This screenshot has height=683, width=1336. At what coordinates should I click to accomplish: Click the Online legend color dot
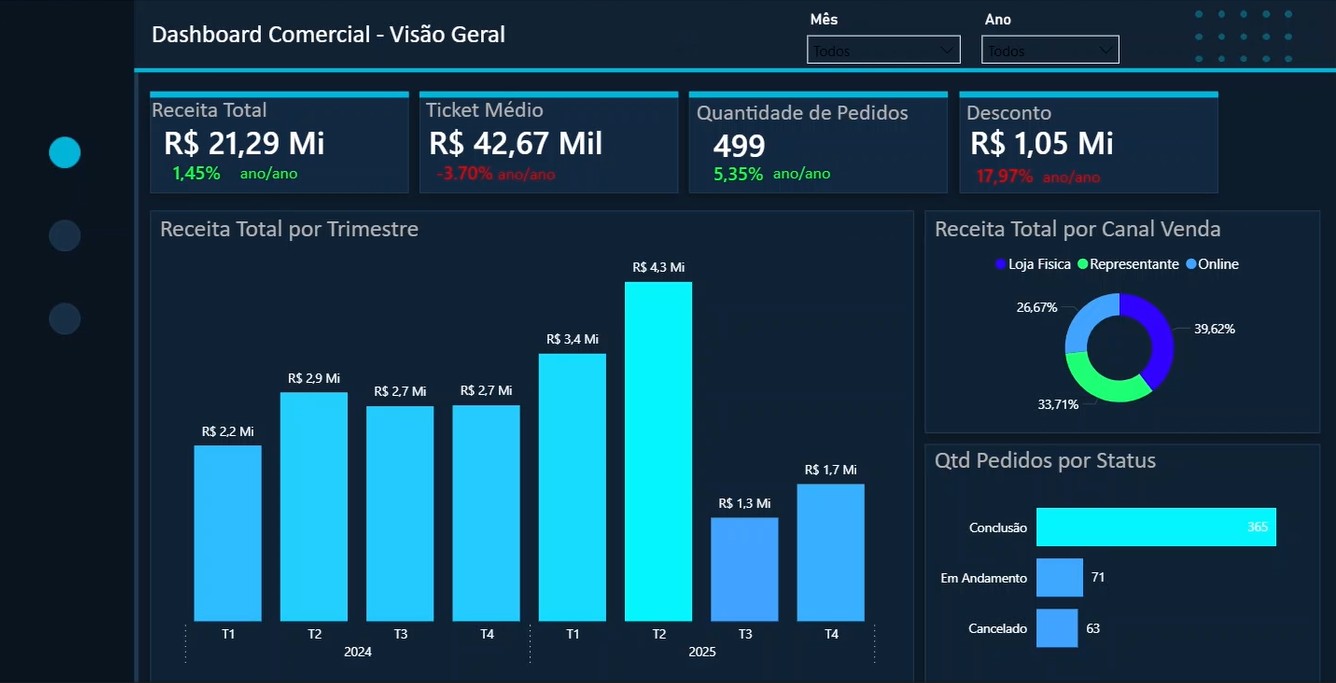click(x=1191, y=264)
